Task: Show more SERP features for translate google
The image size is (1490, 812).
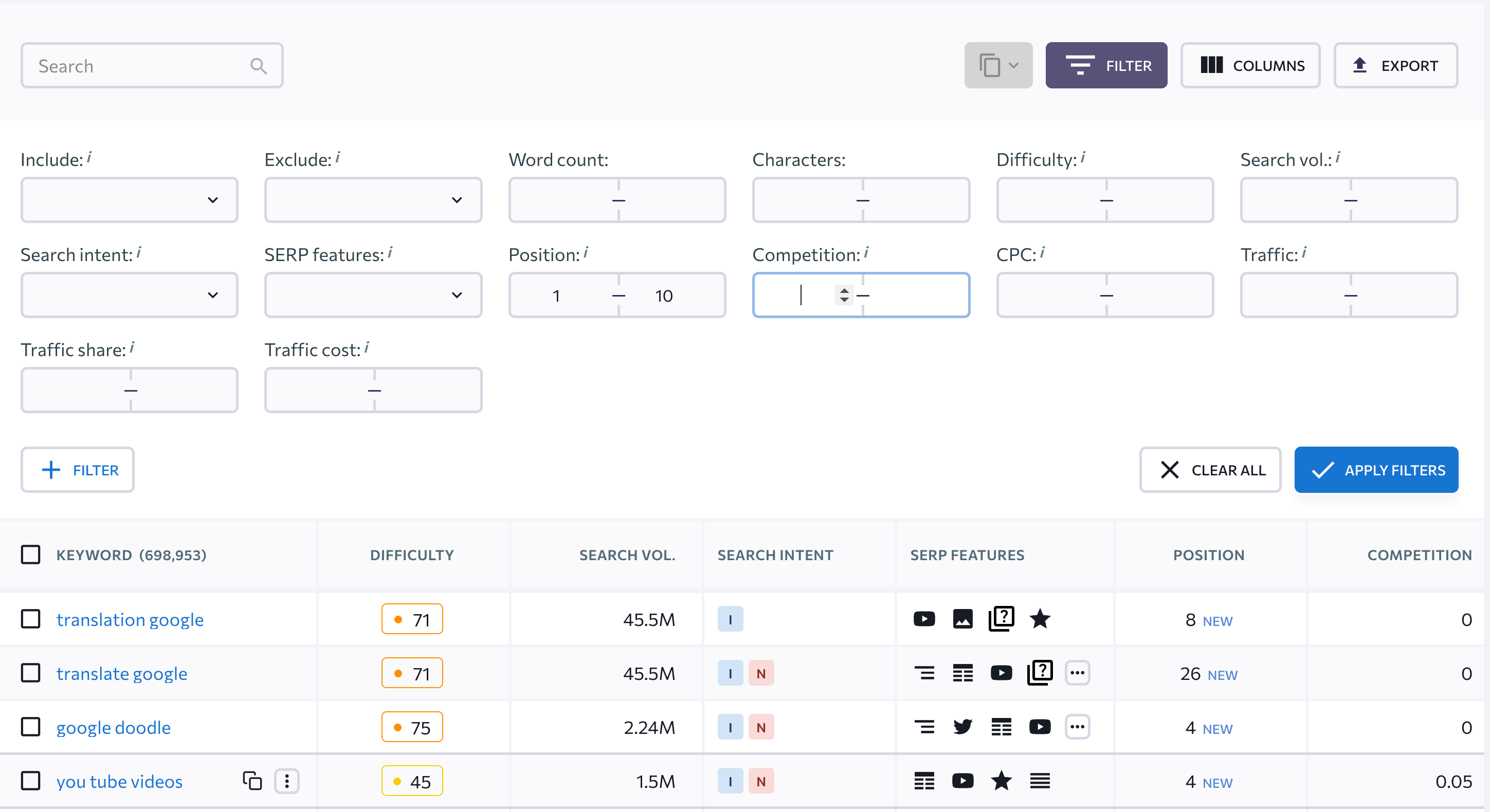Action: click(x=1077, y=673)
